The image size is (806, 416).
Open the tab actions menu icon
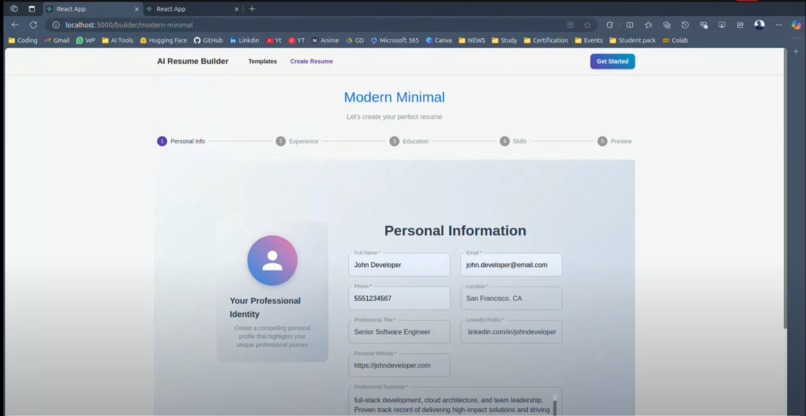(x=32, y=9)
